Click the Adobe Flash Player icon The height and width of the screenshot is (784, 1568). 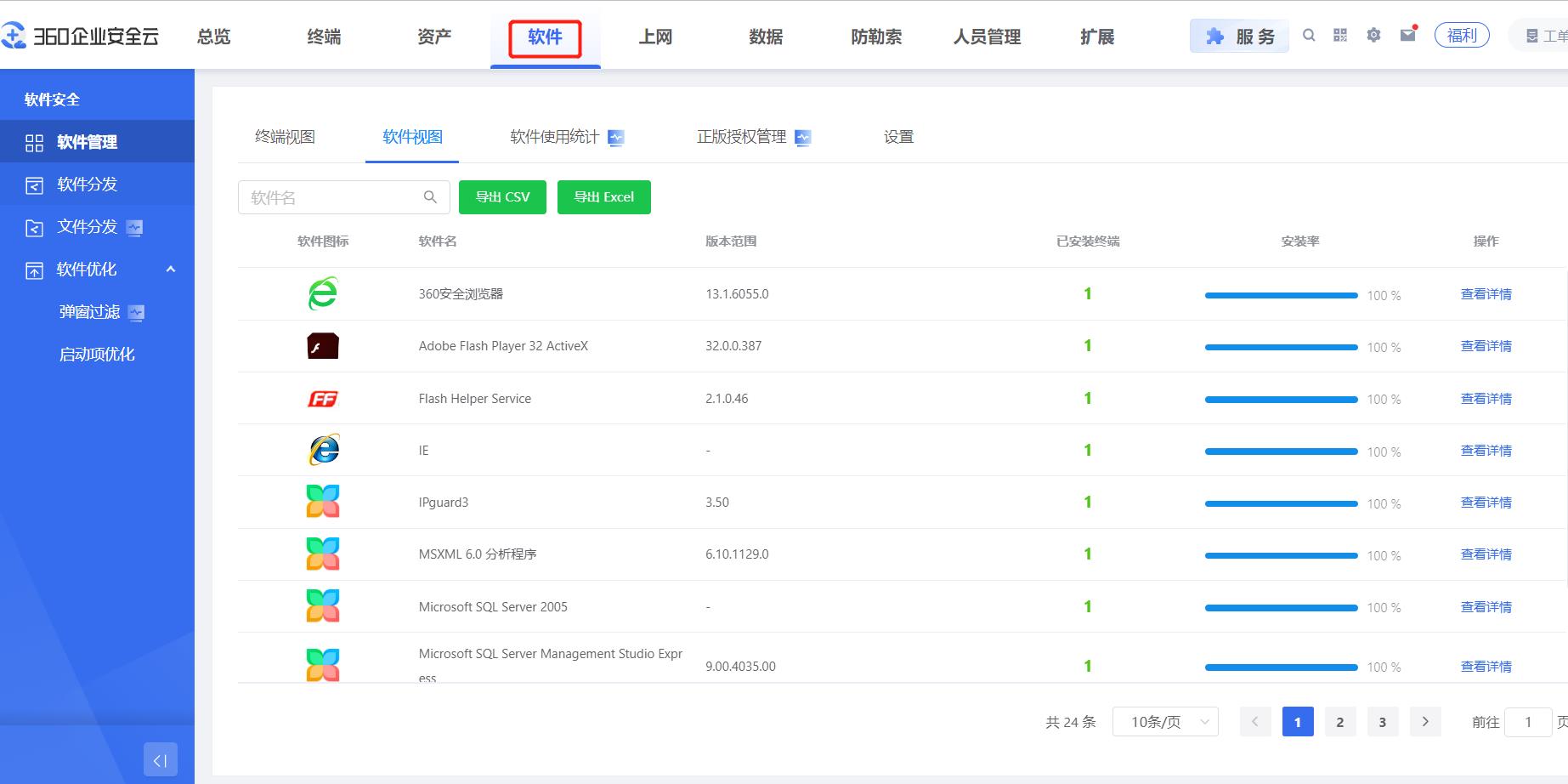323,346
